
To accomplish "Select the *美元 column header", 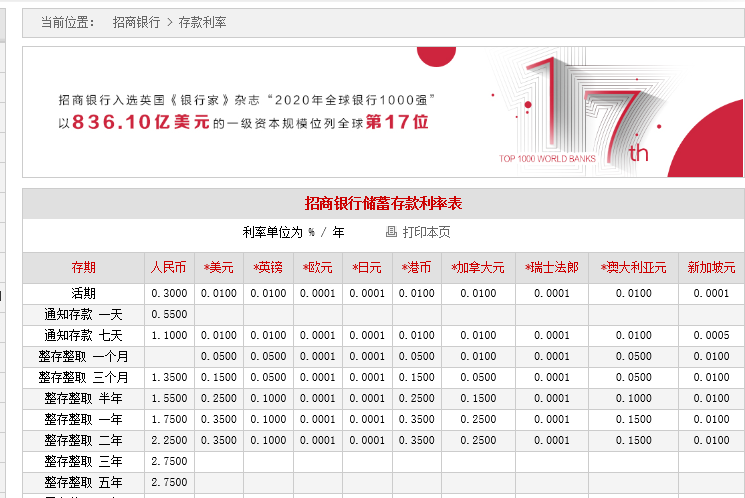I will click(219, 268).
